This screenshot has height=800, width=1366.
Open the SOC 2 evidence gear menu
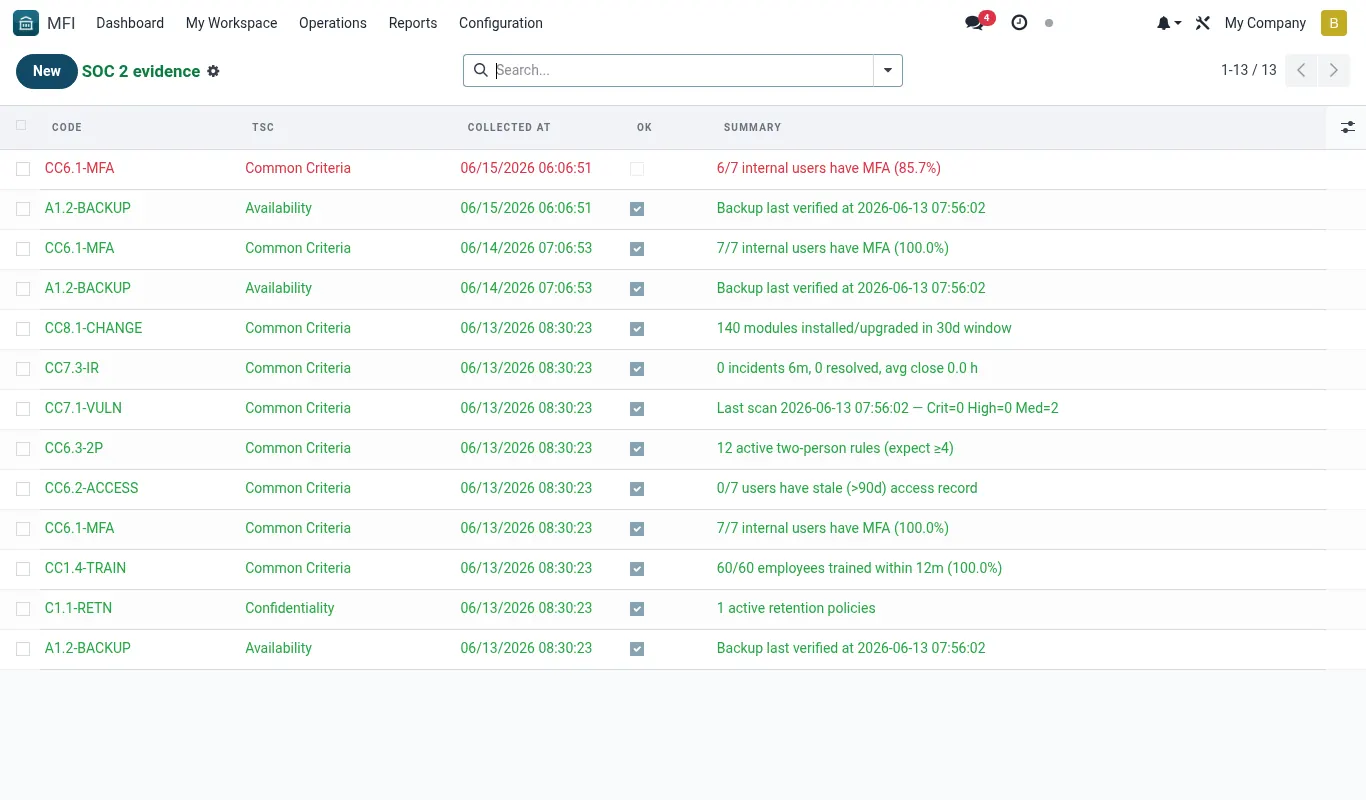pyautogui.click(x=213, y=71)
